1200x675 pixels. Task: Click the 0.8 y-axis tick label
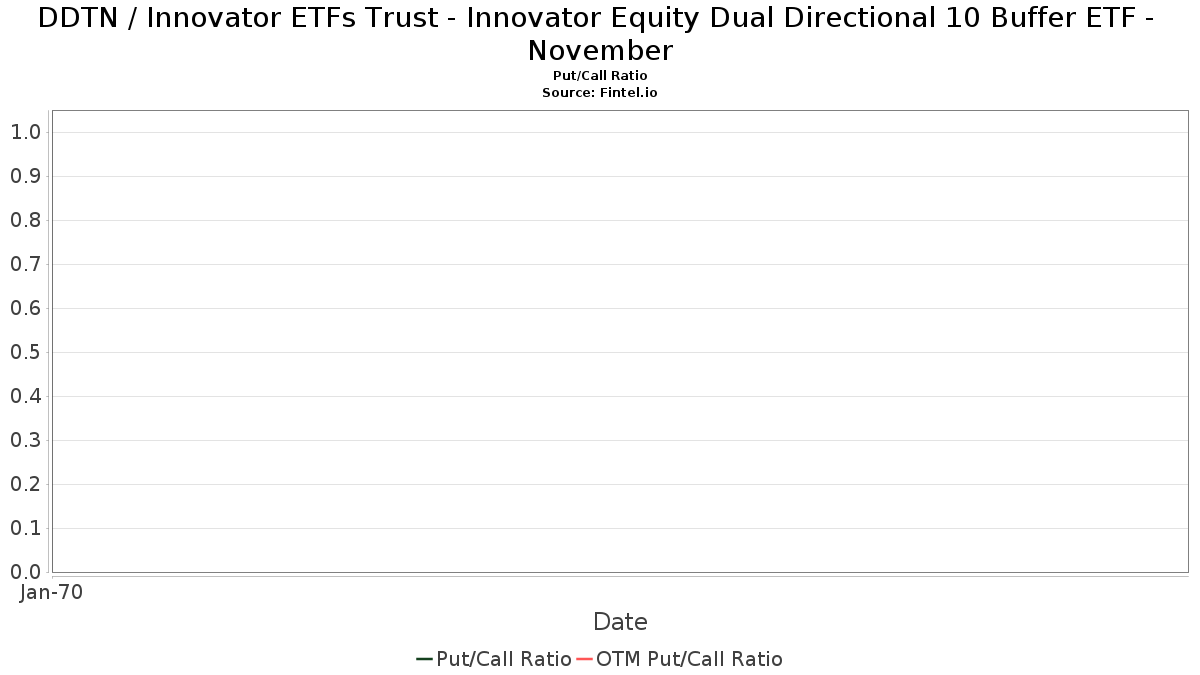tap(25, 220)
